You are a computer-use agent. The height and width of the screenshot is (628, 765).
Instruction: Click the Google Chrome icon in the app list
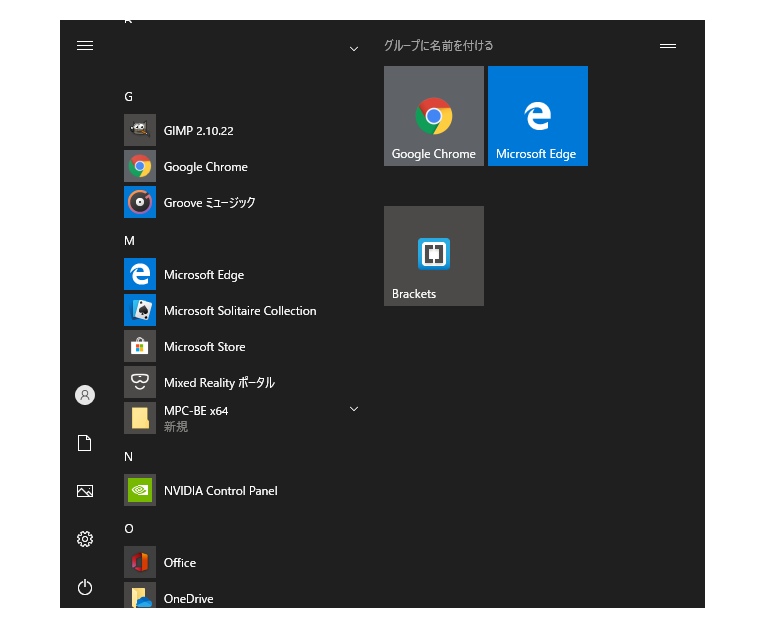coord(140,166)
